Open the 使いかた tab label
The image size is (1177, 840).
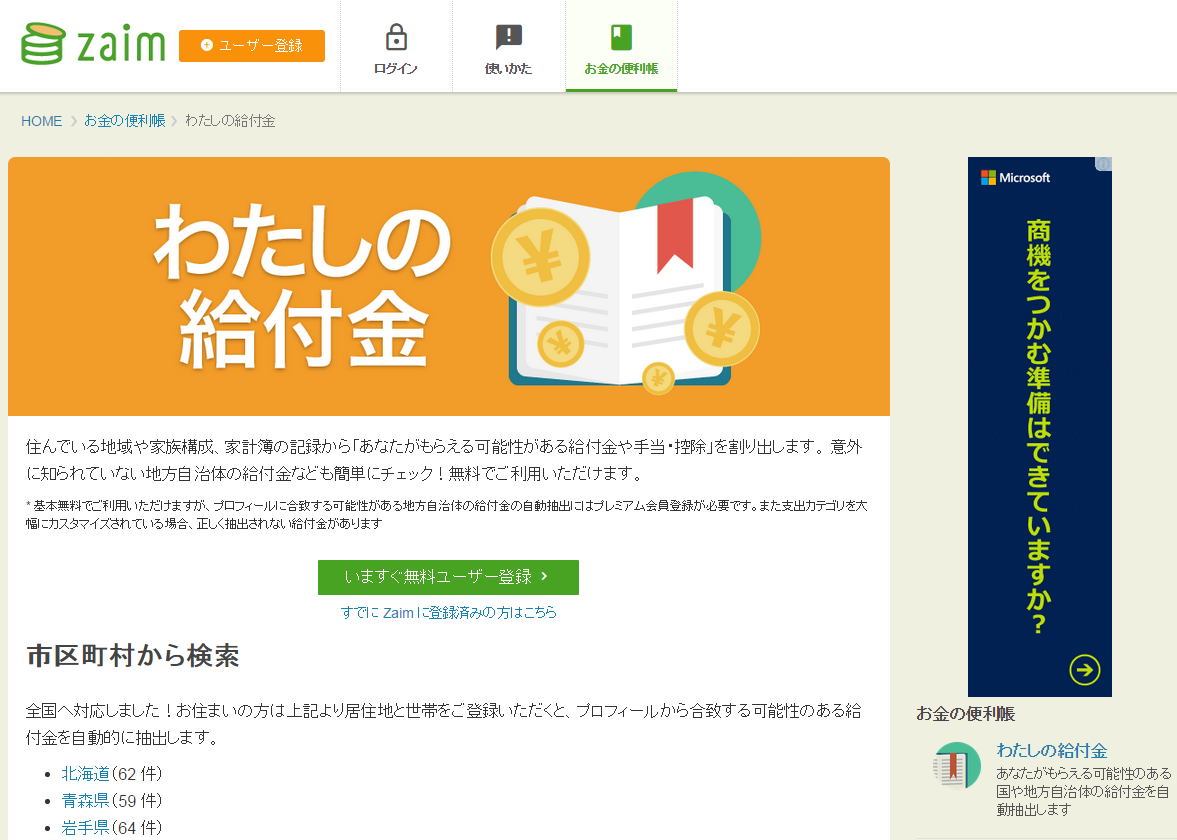509,69
